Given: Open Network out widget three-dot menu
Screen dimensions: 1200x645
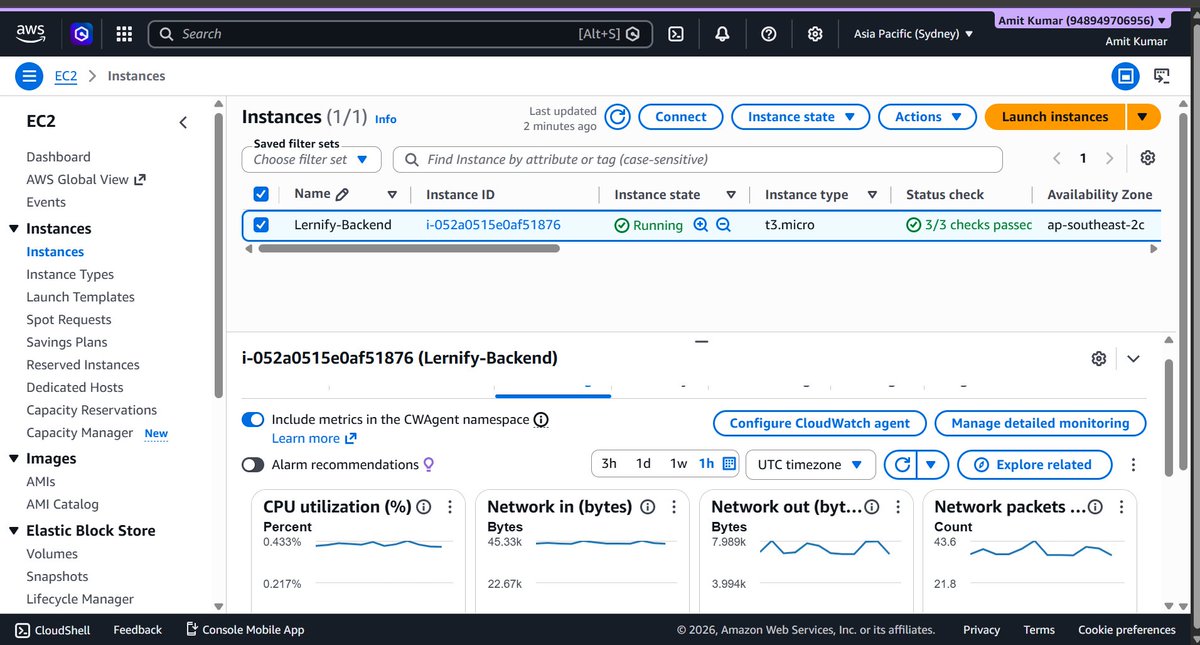Looking at the screenshot, I should 899,507.
